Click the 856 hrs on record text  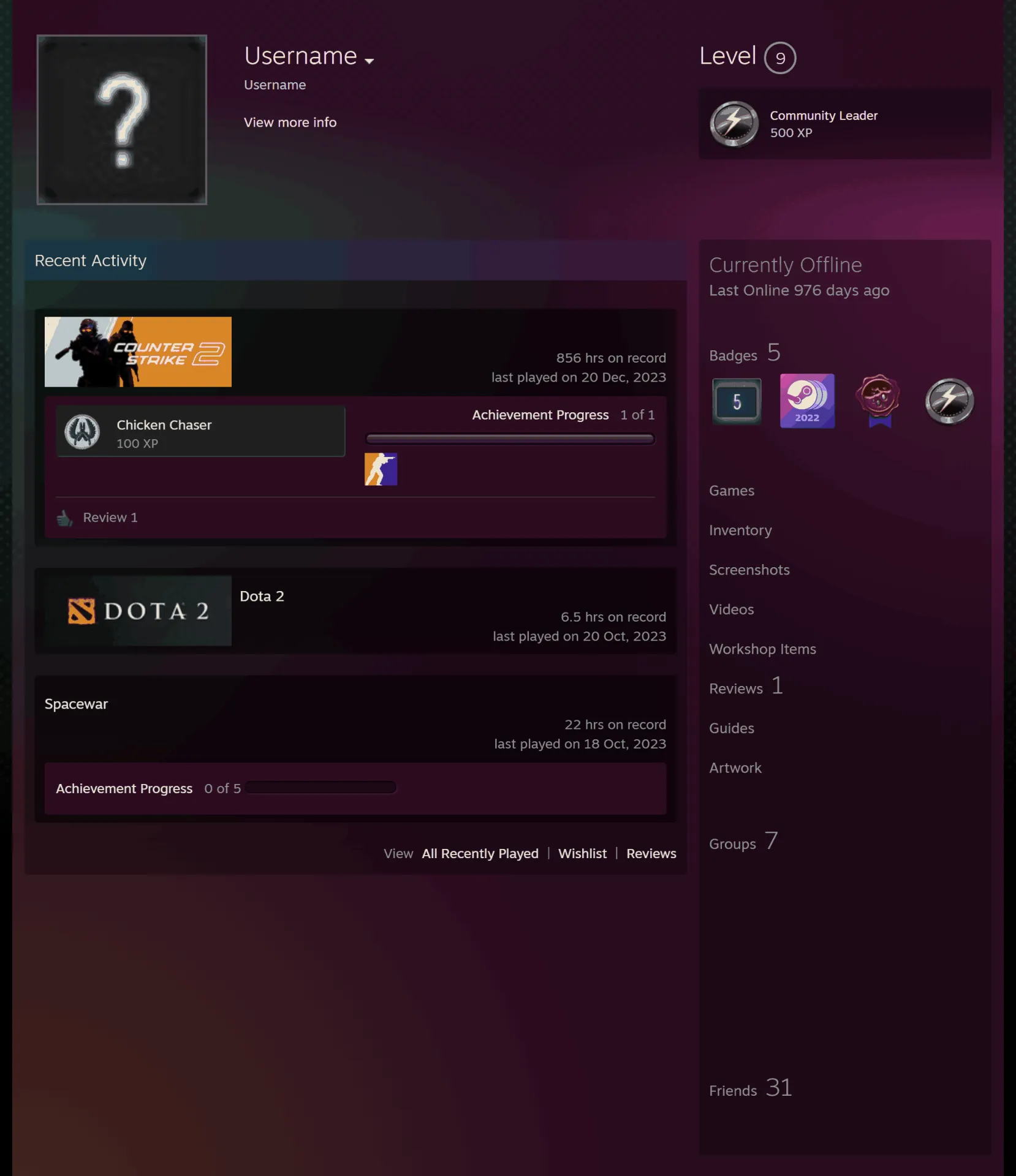(610, 358)
